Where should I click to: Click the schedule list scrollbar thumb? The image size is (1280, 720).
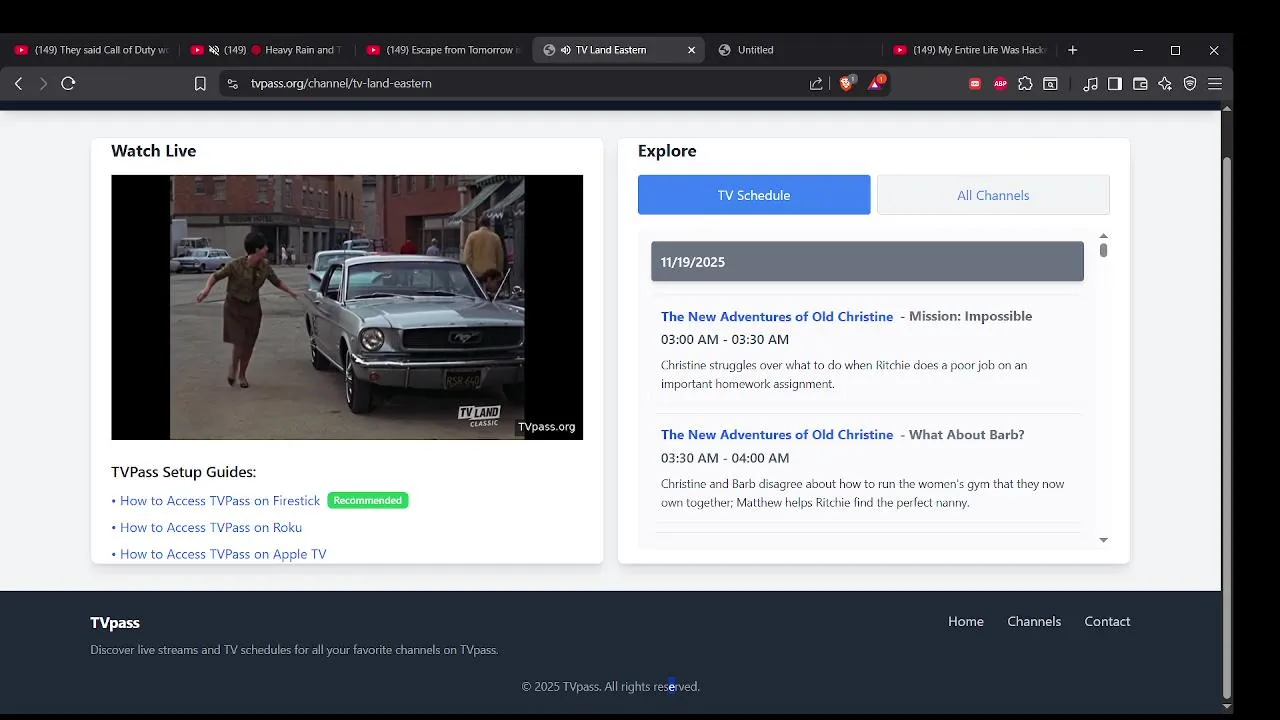click(1103, 250)
